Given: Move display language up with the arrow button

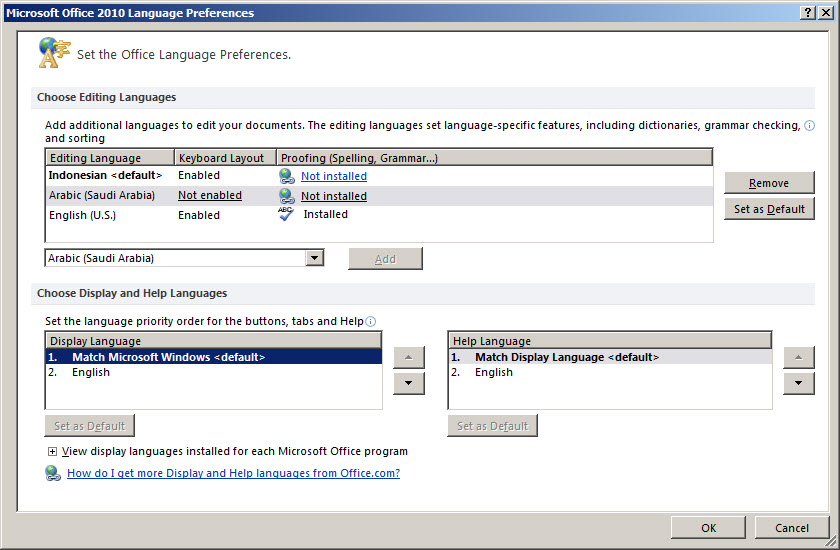Looking at the screenshot, I should [x=409, y=357].
